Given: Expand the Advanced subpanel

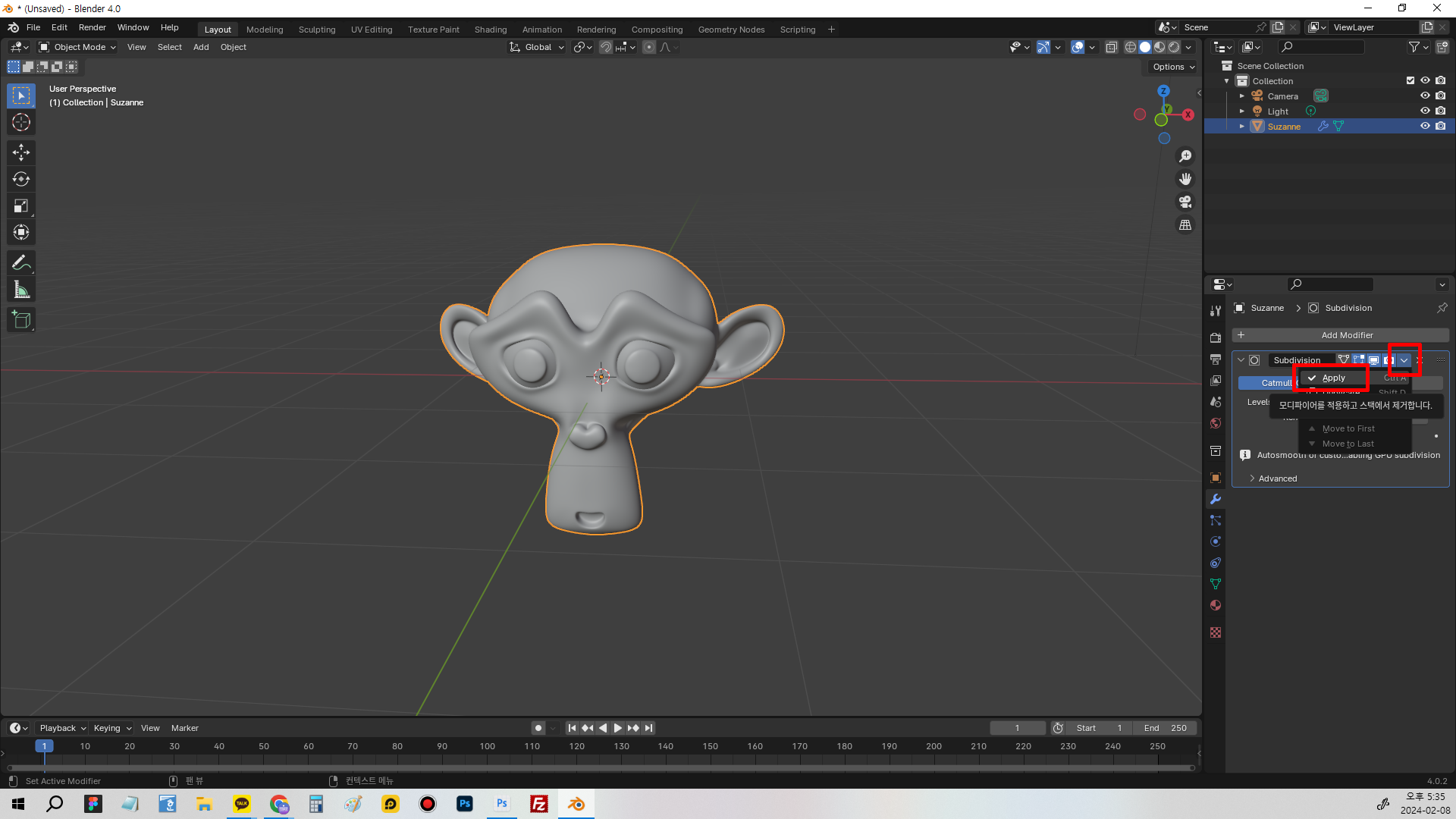Looking at the screenshot, I should tap(1274, 479).
